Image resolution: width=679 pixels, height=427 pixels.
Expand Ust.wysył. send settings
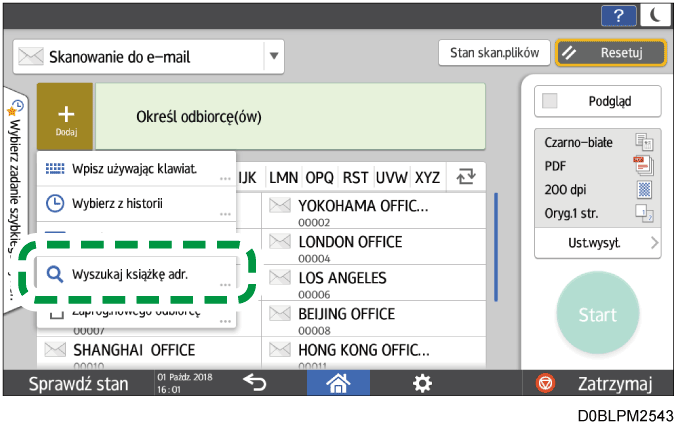[597, 242]
